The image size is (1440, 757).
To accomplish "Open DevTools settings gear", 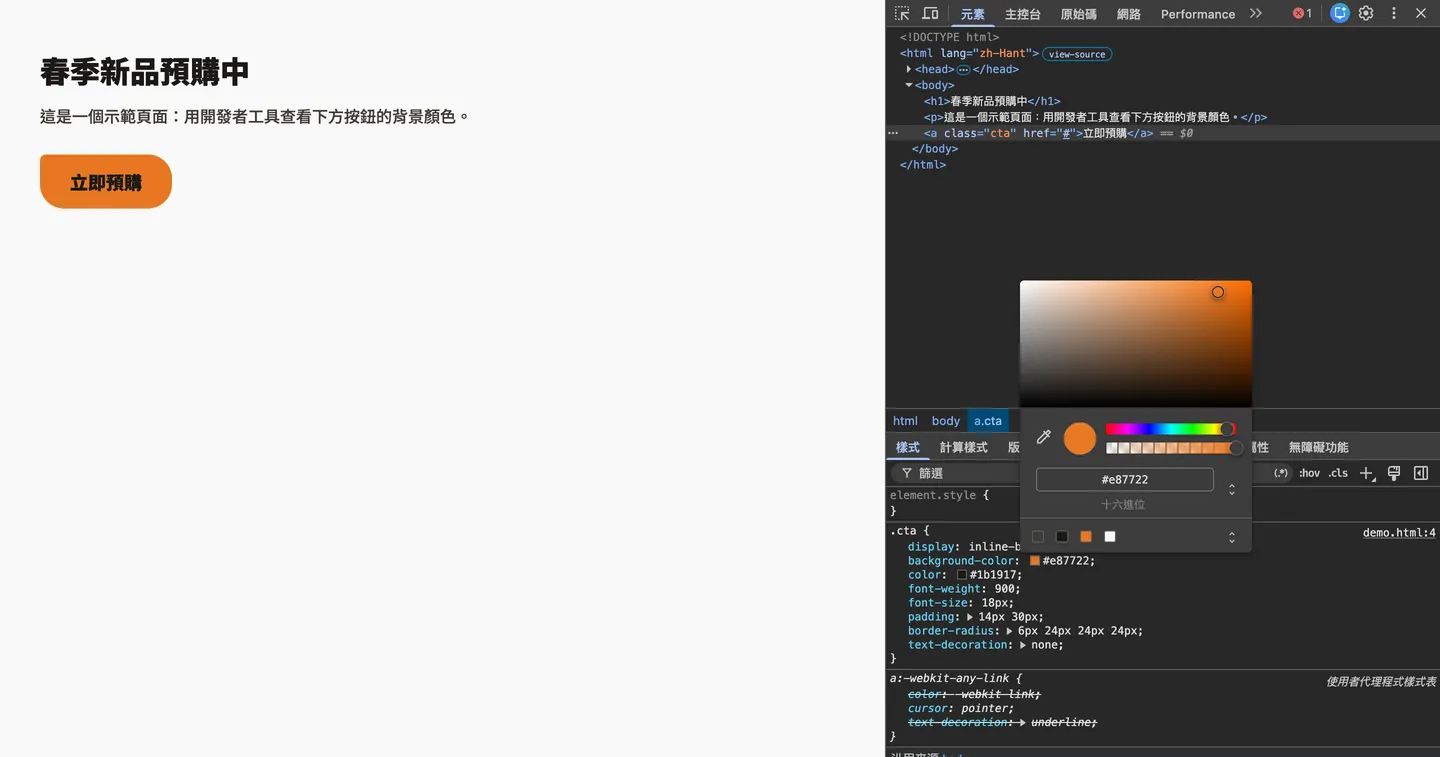I will (x=1366, y=14).
